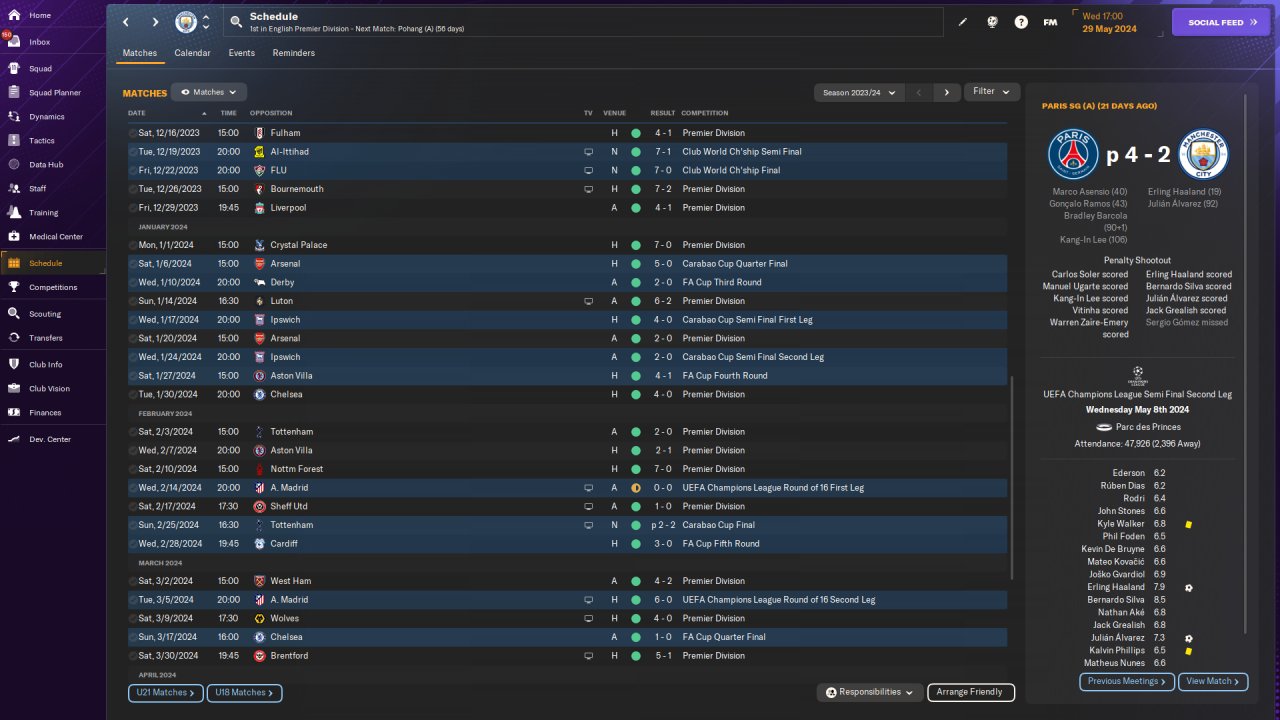The image size is (1280, 720).
Task: Click the TV icon in the Al-Ittihad row
Action: (x=589, y=152)
